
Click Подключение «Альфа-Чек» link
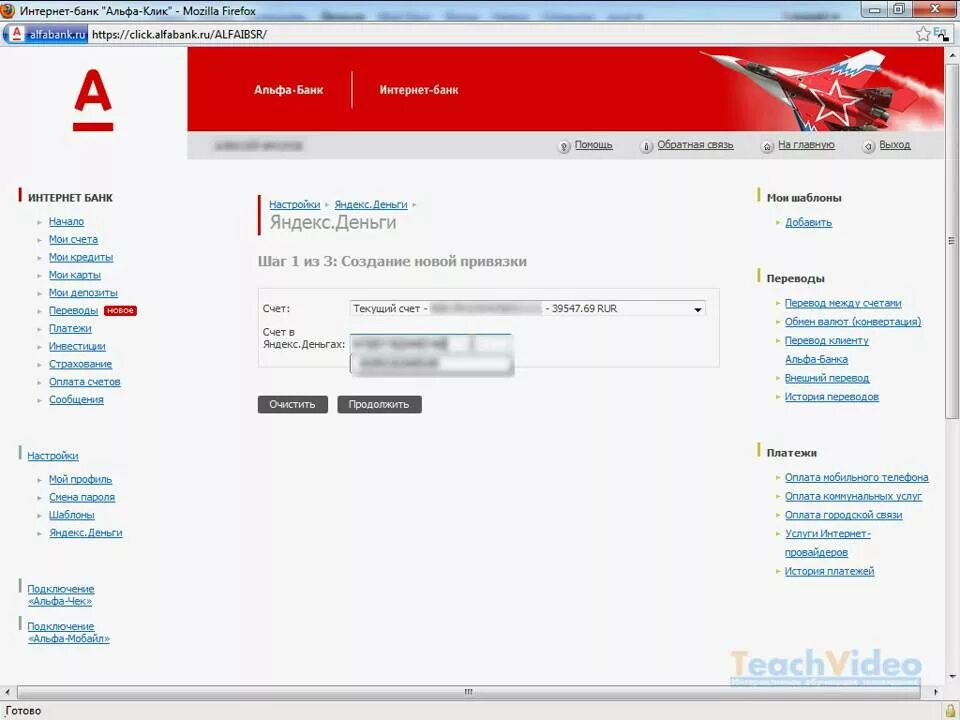tap(61, 595)
